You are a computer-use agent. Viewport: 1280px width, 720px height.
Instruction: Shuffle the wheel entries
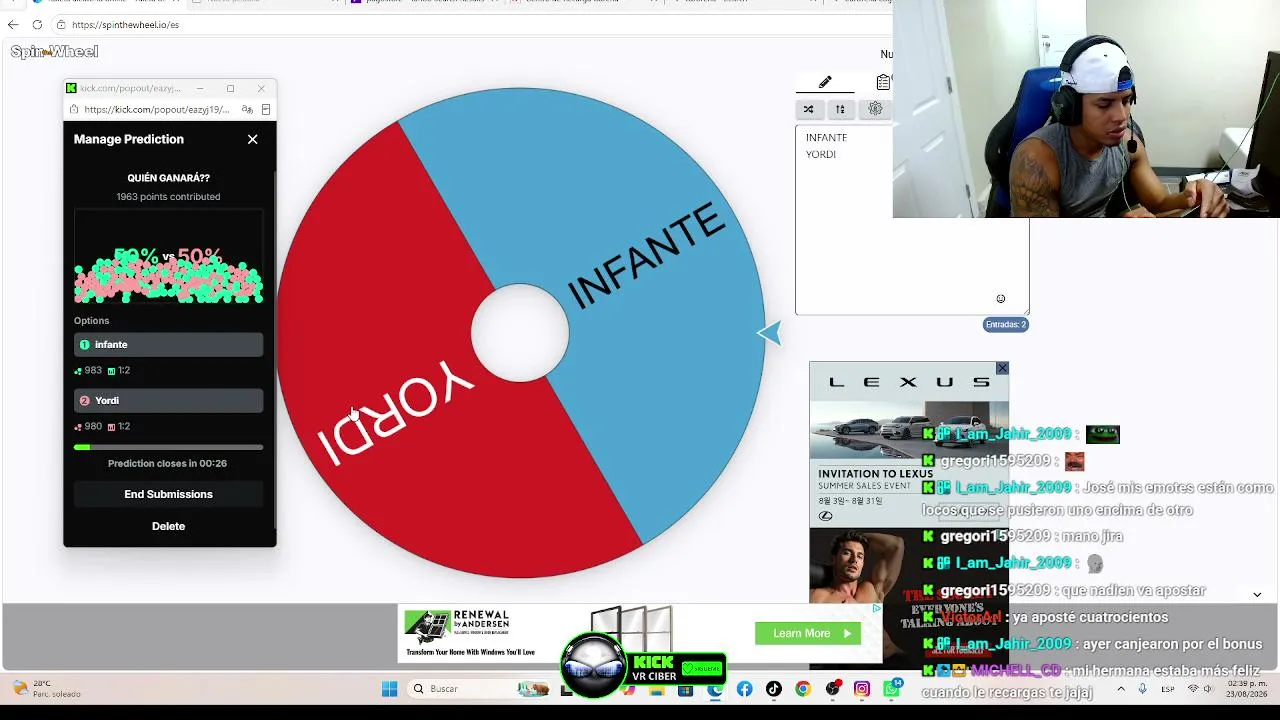pyautogui.click(x=808, y=109)
